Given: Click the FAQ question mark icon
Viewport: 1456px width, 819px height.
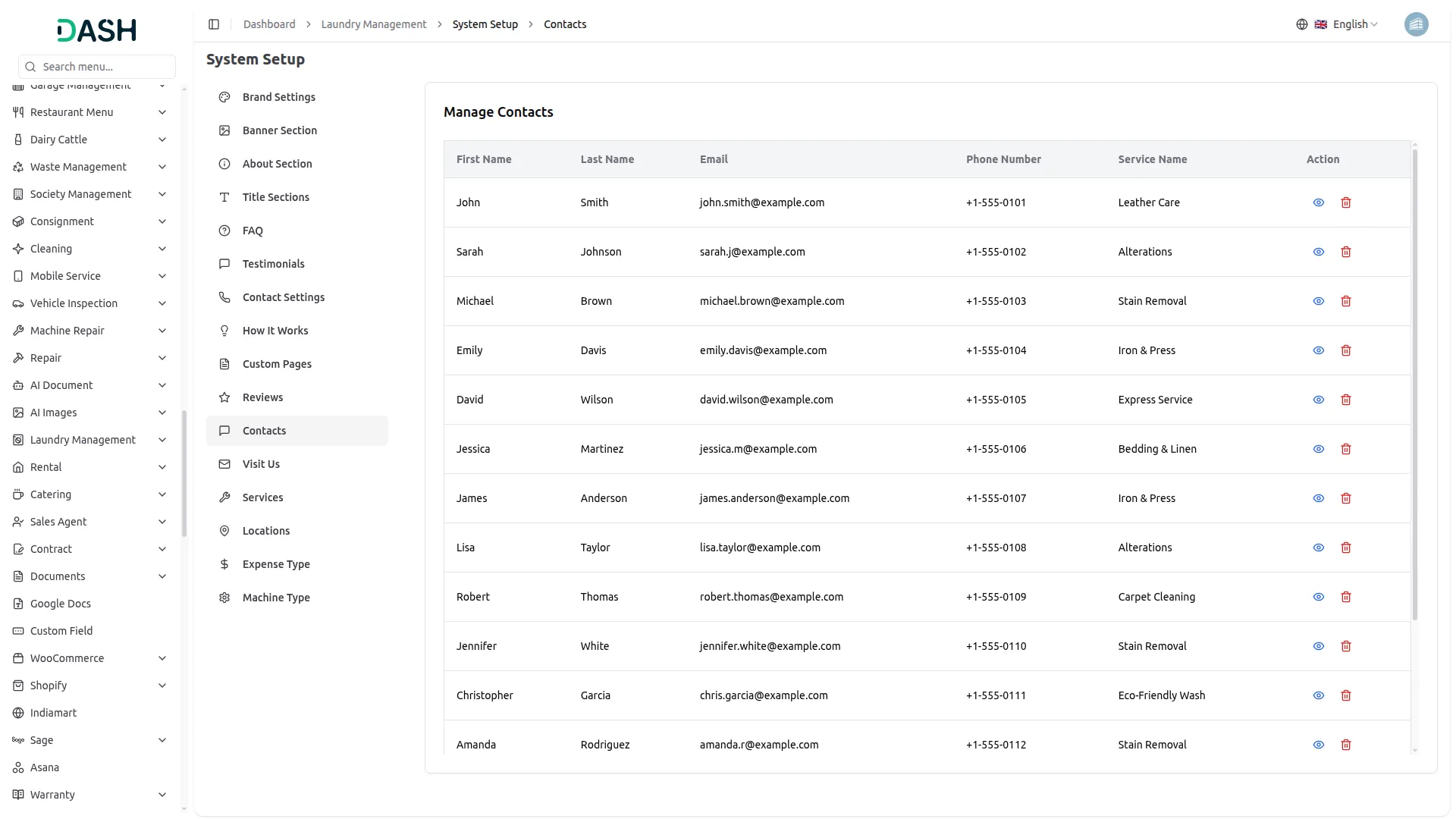Looking at the screenshot, I should pos(224,231).
